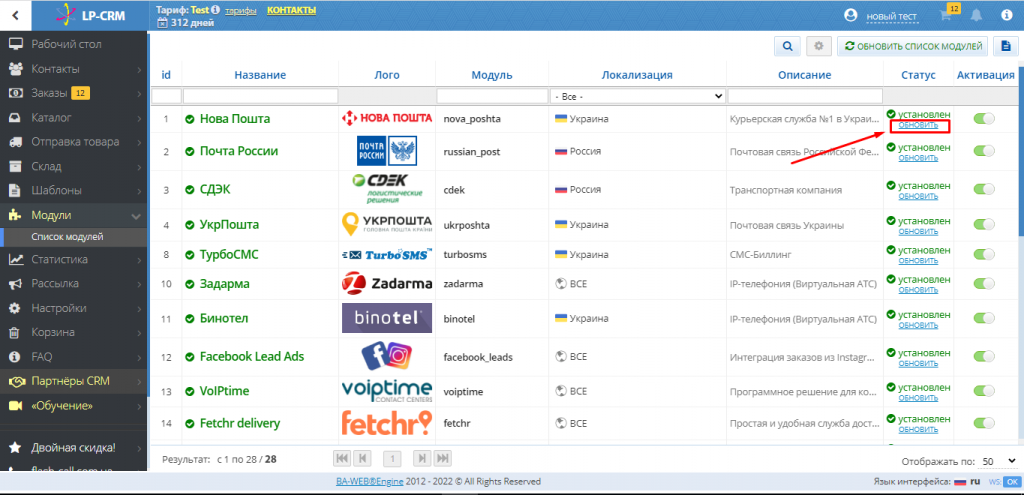Open the gear settings button above table

[x=819, y=46]
